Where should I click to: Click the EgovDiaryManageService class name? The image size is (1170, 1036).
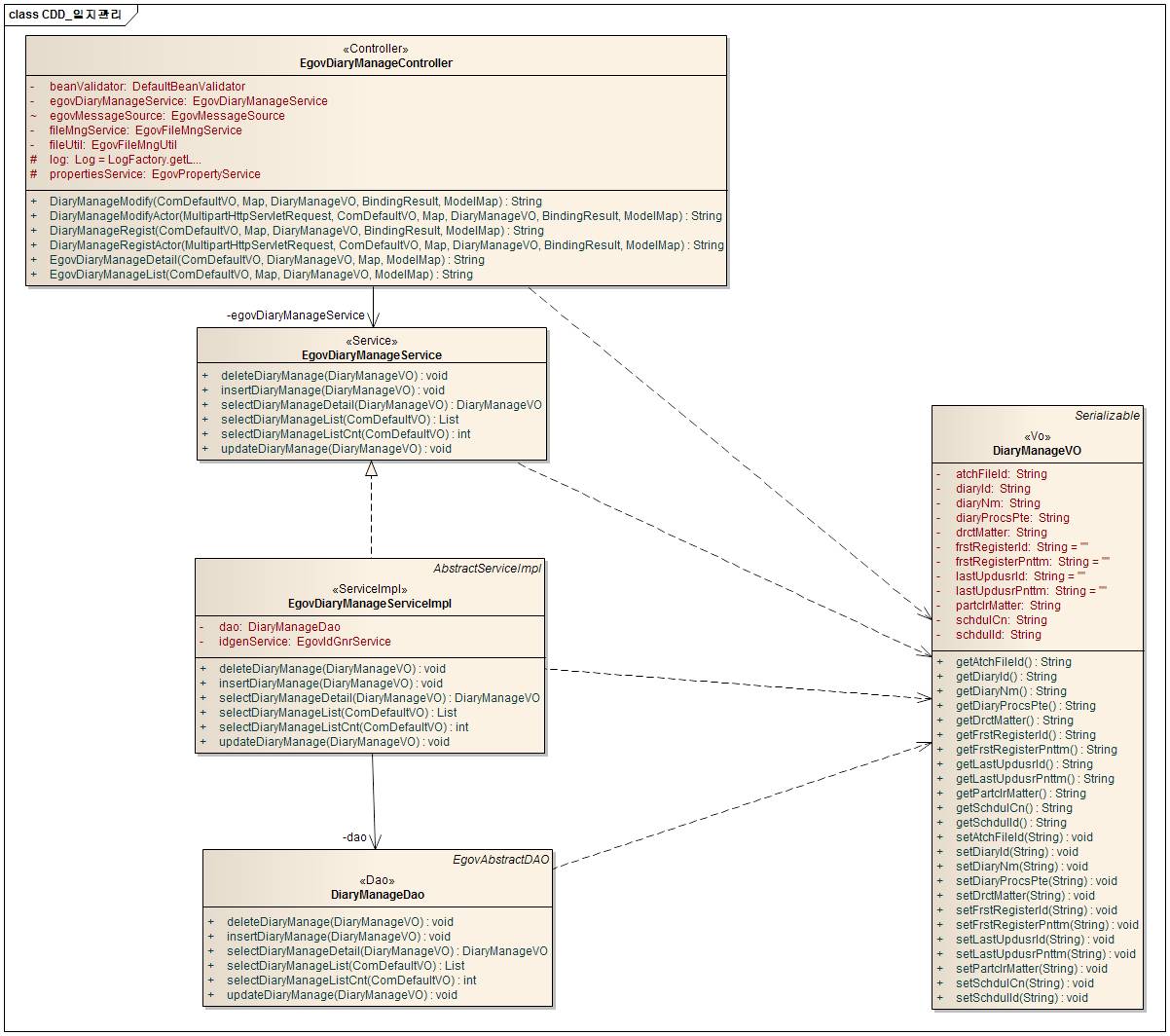pyautogui.click(x=371, y=355)
